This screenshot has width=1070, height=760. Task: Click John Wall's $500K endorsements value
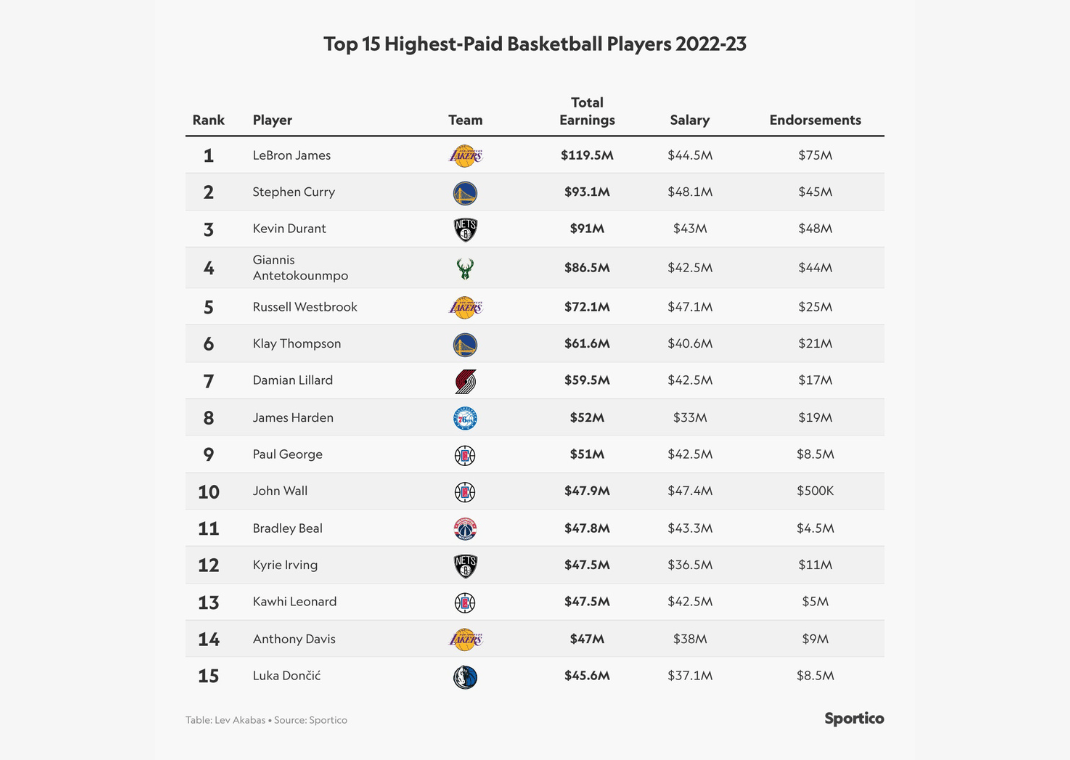coord(815,491)
